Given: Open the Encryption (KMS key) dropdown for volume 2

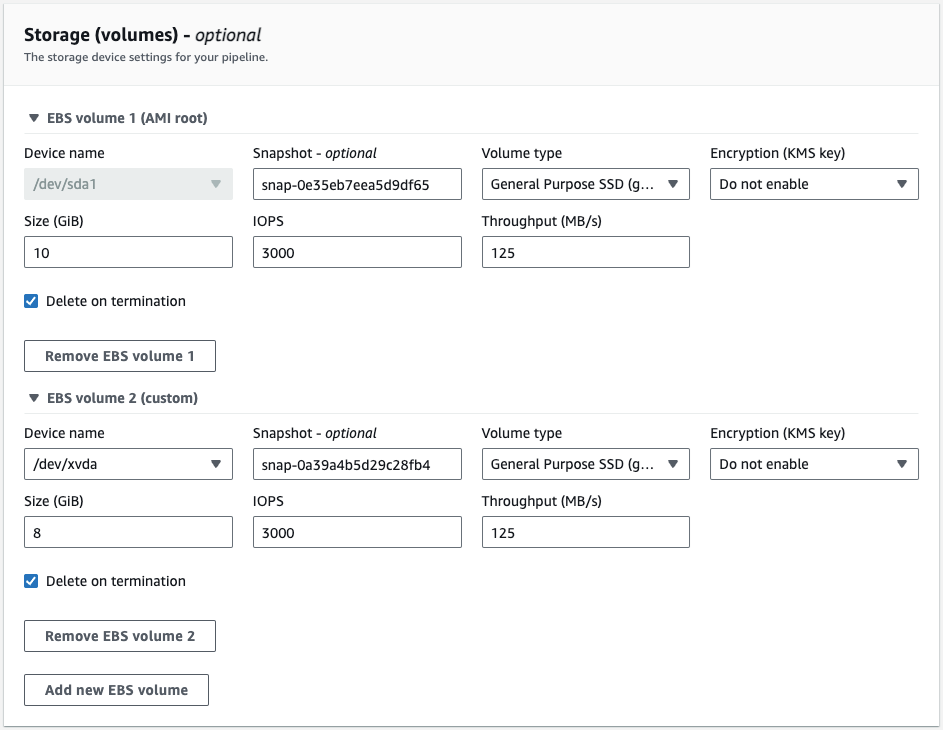Looking at the screenshot, I should point(813,464).
